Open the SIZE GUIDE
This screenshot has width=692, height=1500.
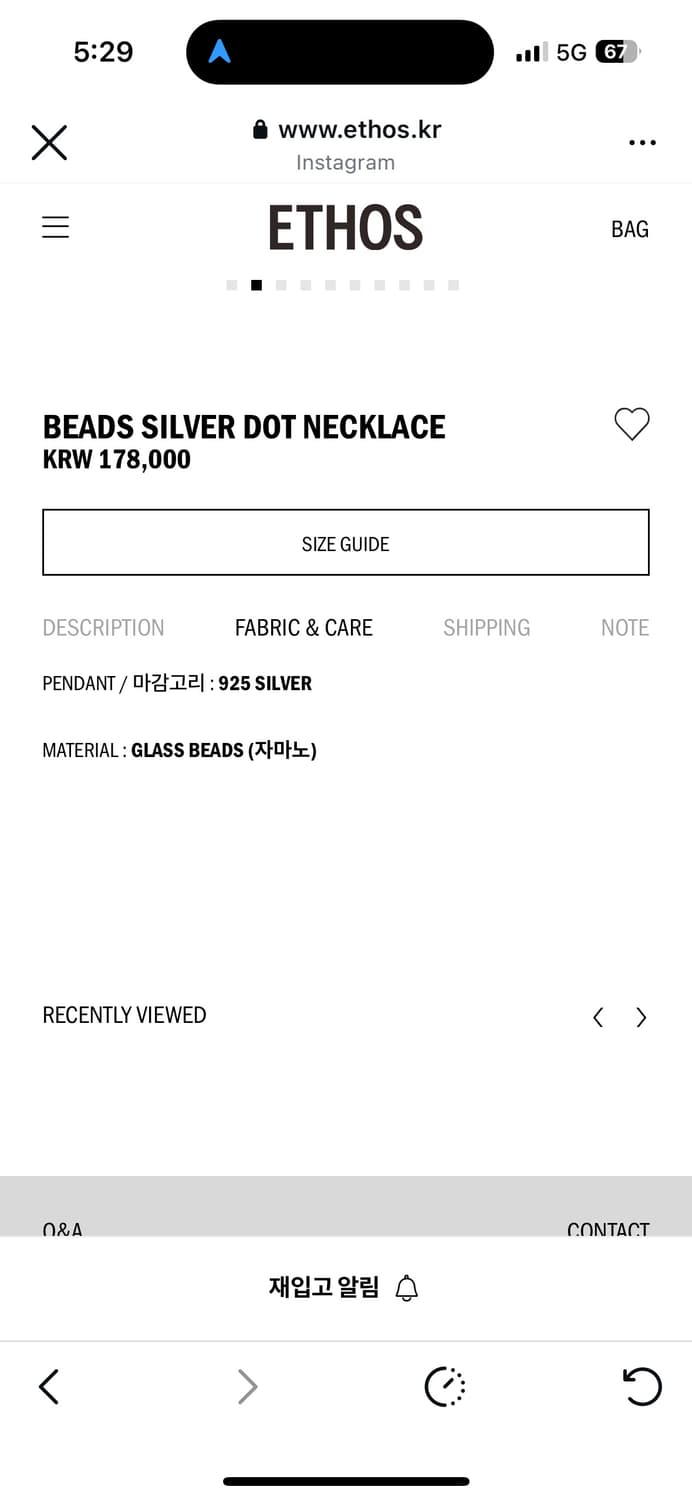tap(345, 543)
